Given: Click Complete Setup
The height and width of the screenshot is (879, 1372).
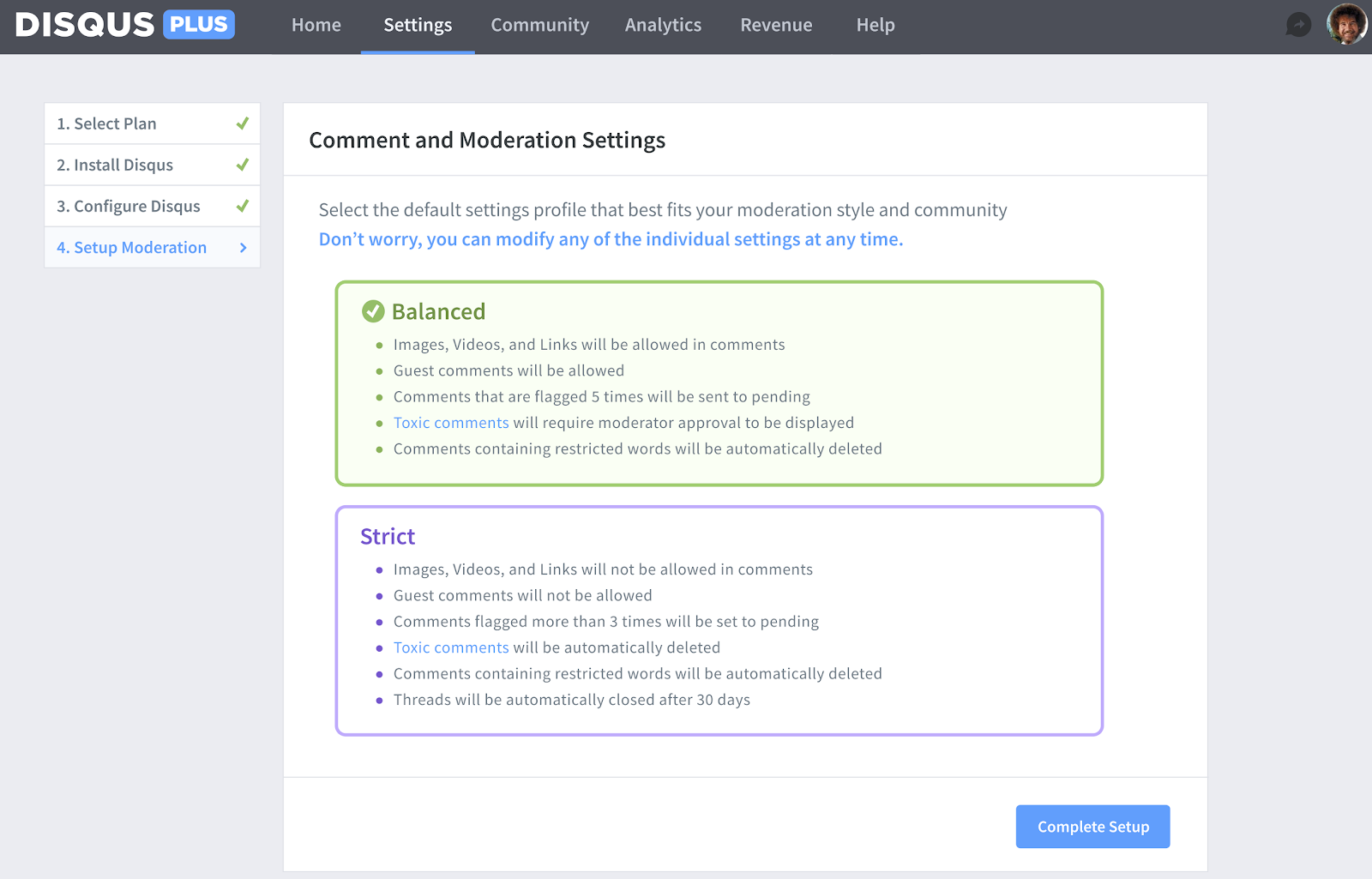Looking at the screenshot, I should point(1092,826).
